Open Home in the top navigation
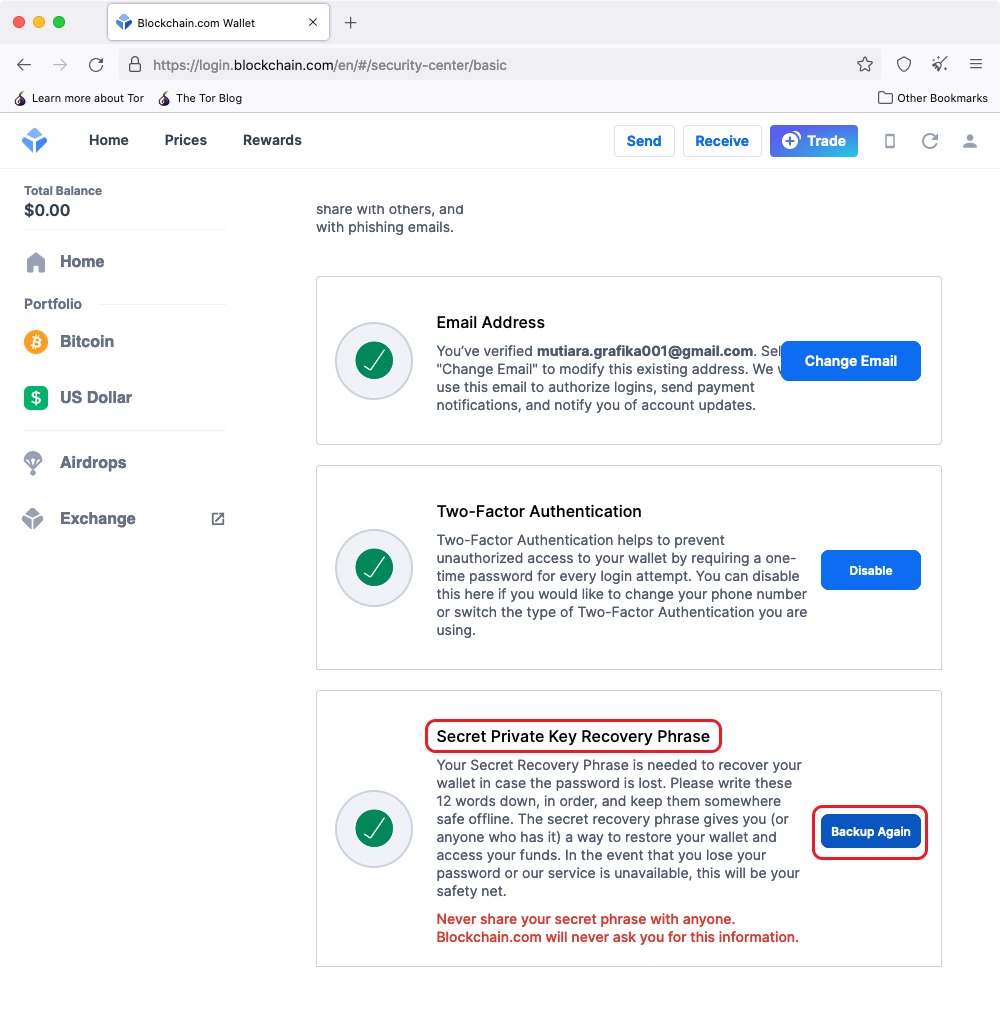Viewport: 1000px width, 1013px height. tap(109, 140)
